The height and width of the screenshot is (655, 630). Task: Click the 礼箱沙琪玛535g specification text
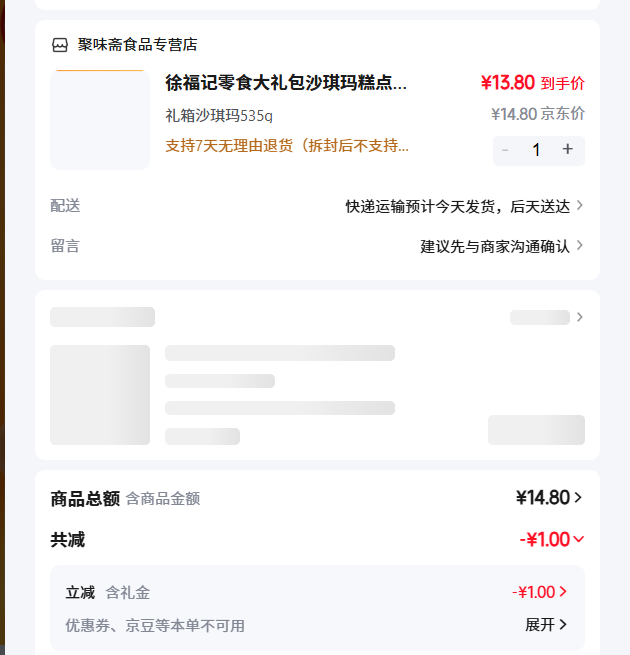click(x=219, y=116)
